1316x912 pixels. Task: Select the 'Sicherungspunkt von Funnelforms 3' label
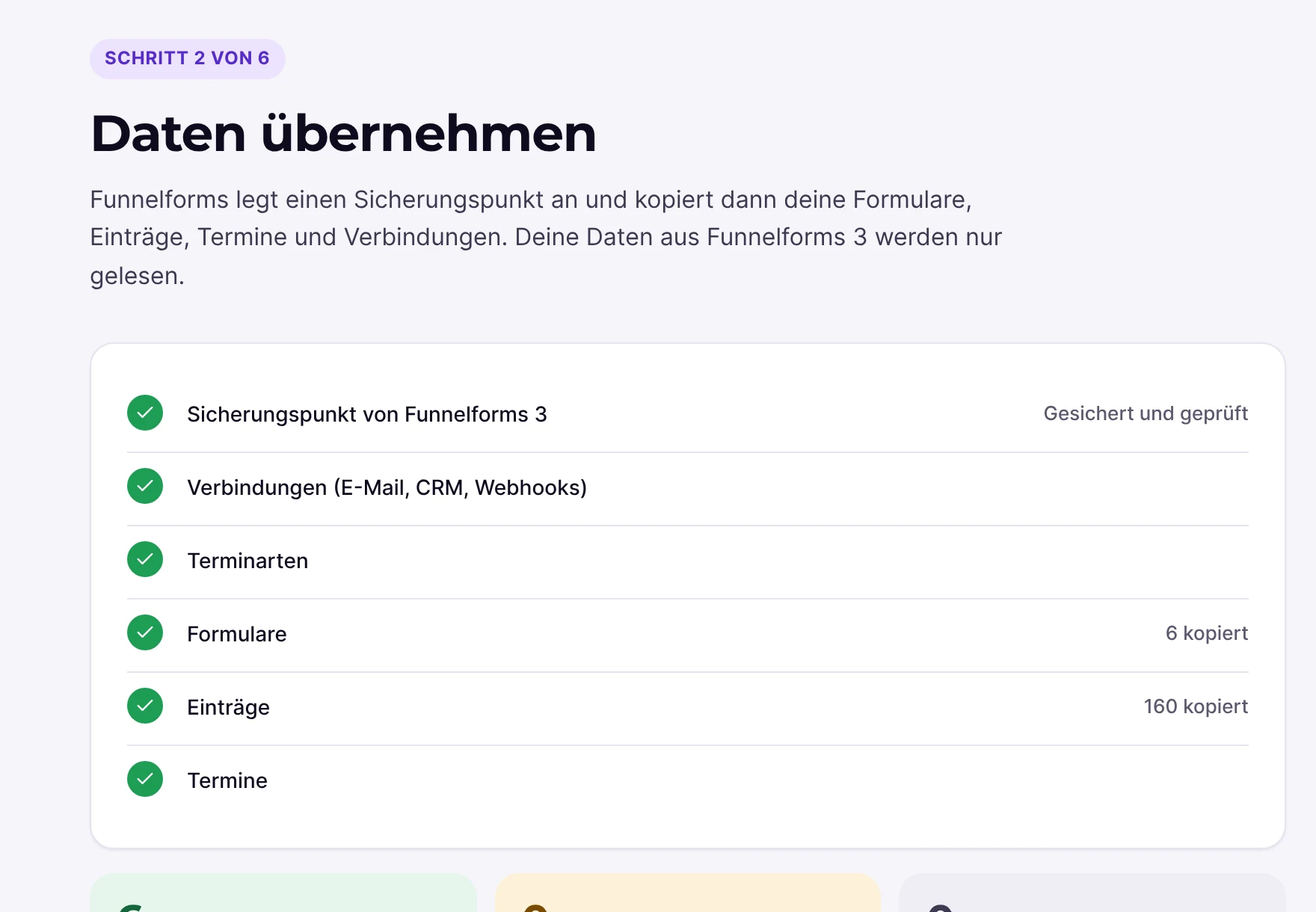(367, 414)
